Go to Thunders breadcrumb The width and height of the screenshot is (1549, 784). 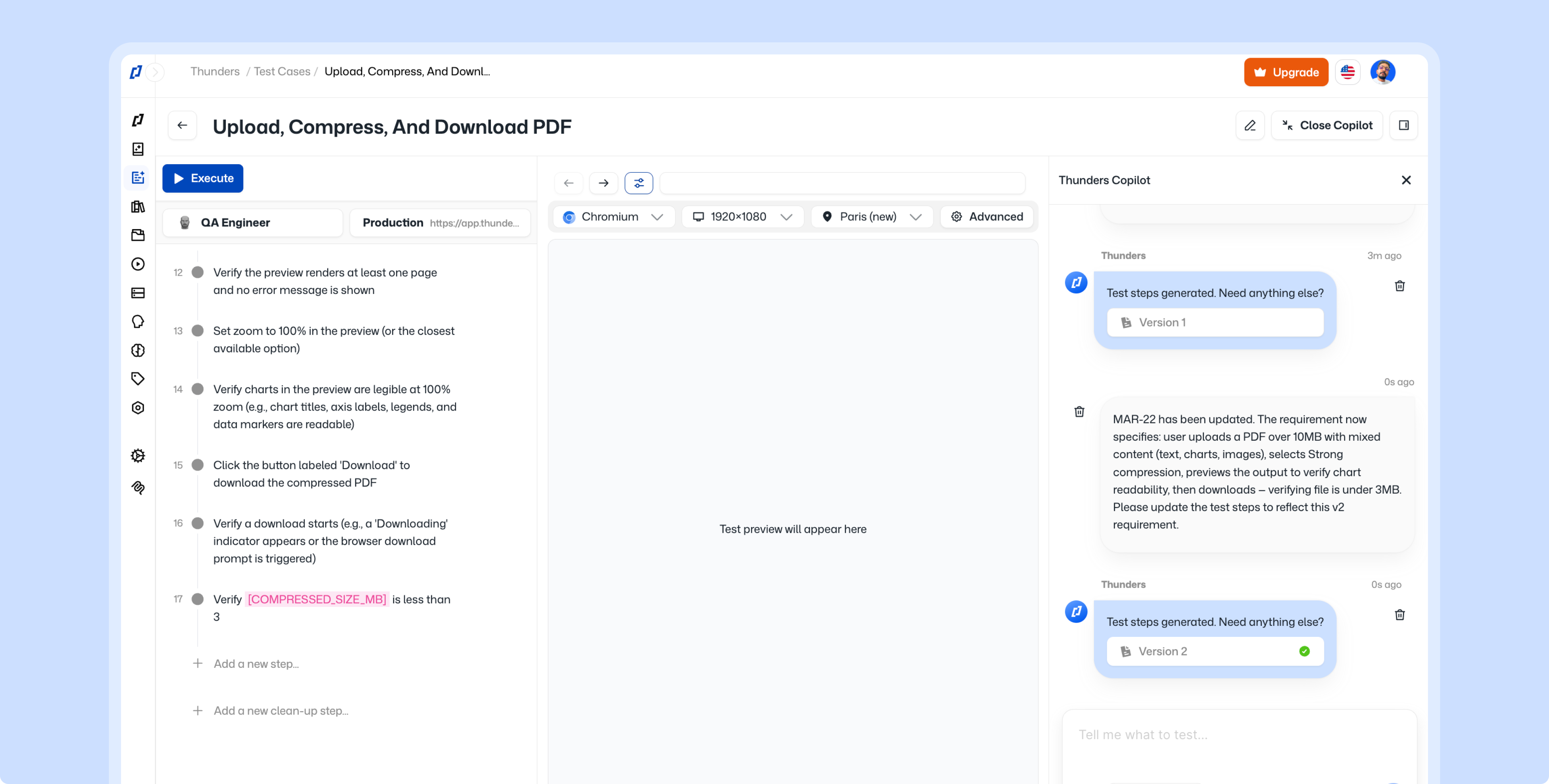pyautogui.click(x=215, y=71)
